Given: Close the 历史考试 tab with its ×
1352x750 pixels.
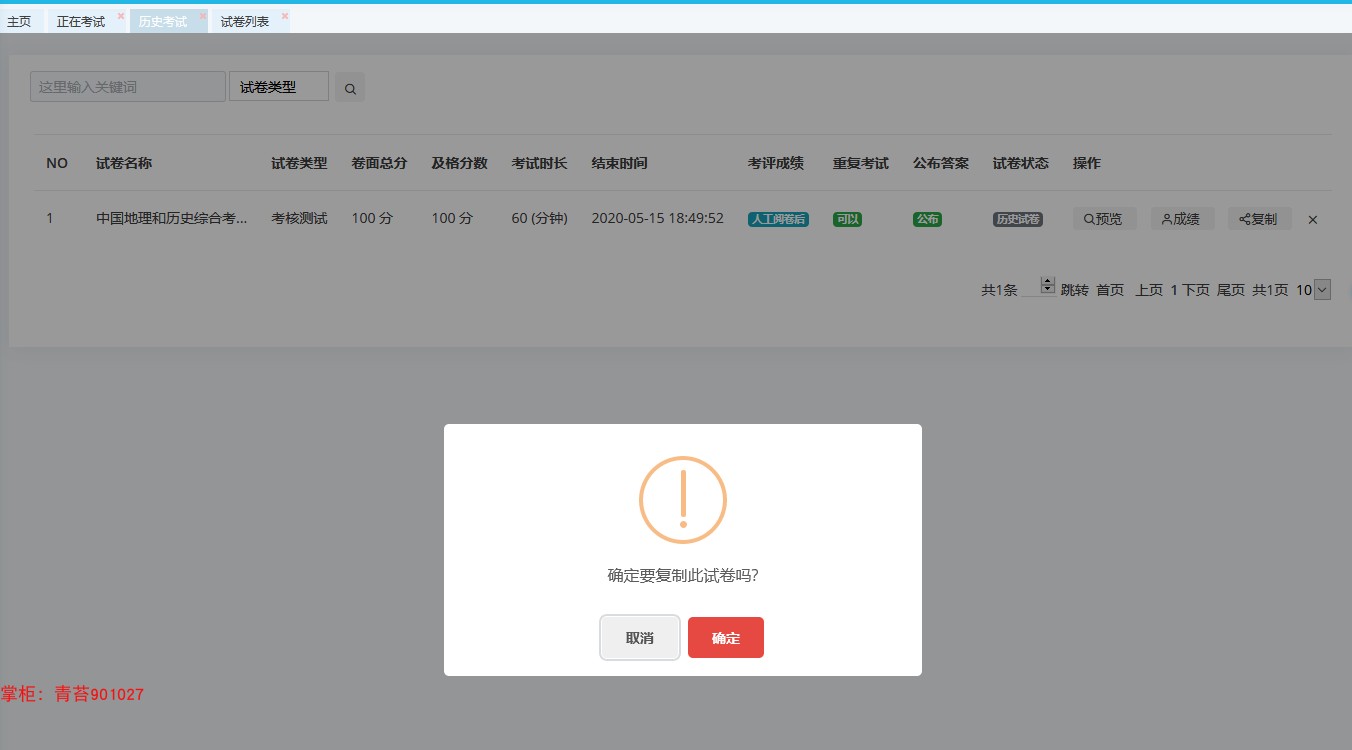Looking at the screenshot, I should pos(203,16).
